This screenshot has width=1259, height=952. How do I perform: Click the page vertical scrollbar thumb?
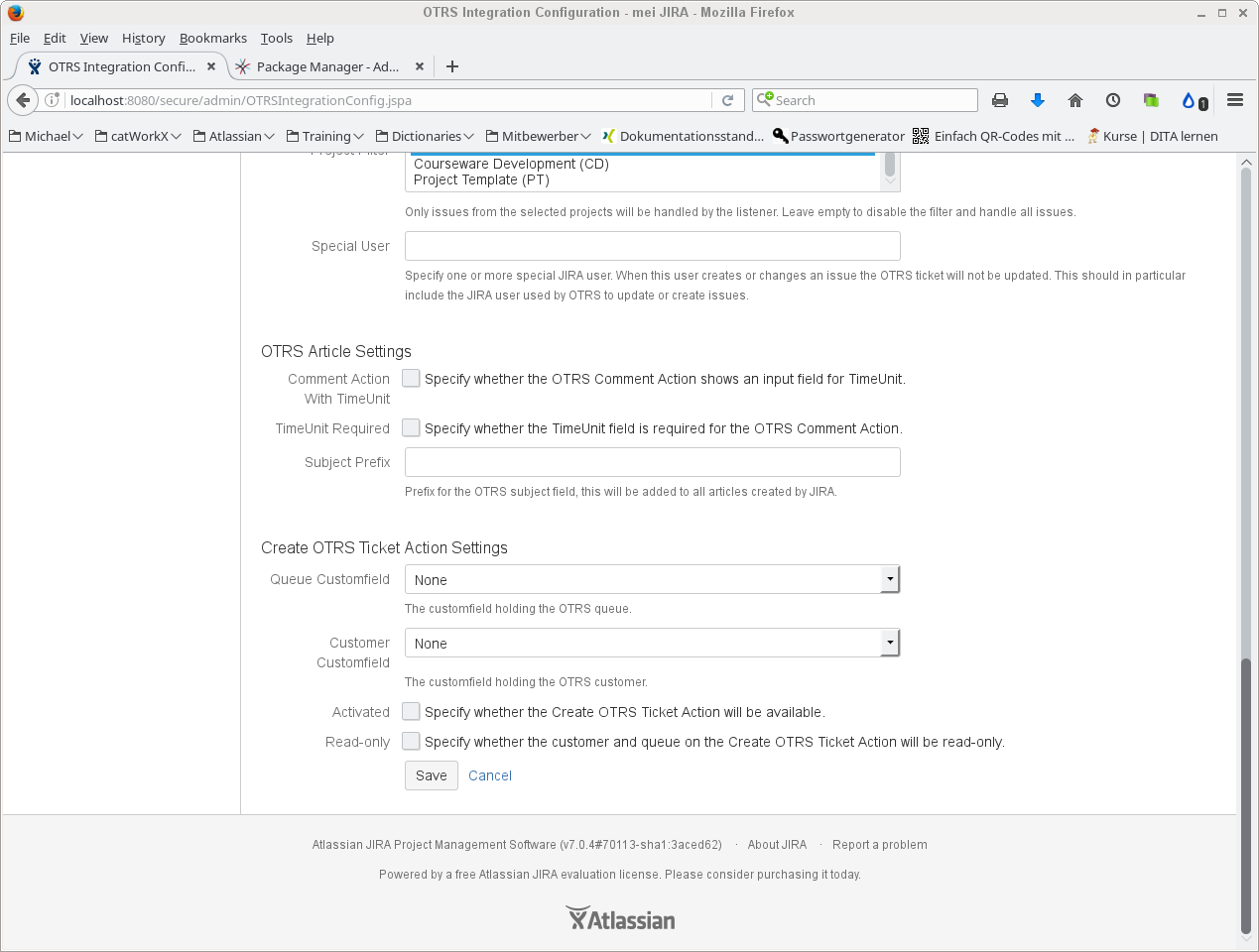pos(1246,793)
